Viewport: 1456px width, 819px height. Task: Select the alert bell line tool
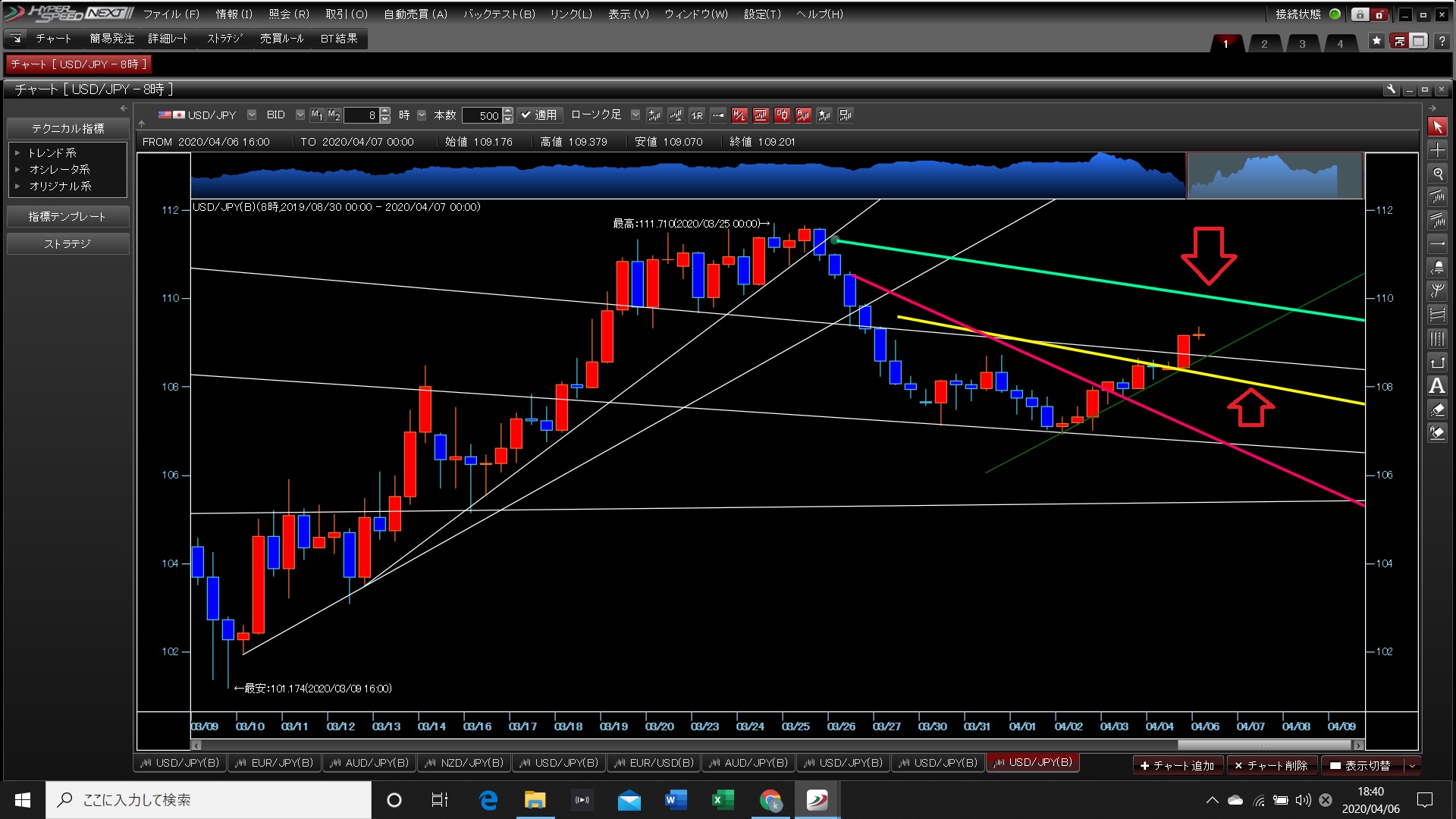click(x=1437, y=268)
